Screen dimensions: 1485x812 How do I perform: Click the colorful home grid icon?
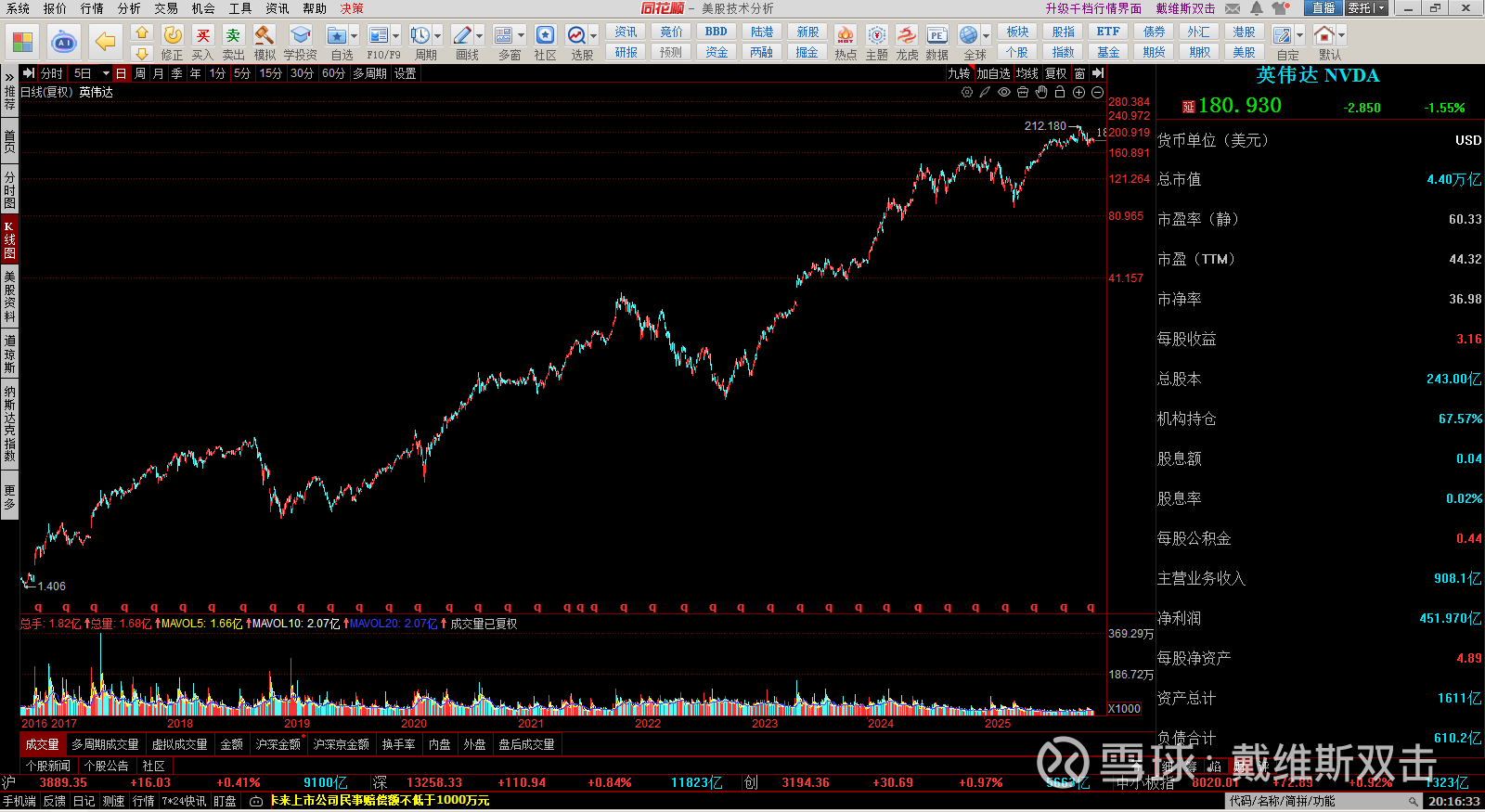coord(22,42)
